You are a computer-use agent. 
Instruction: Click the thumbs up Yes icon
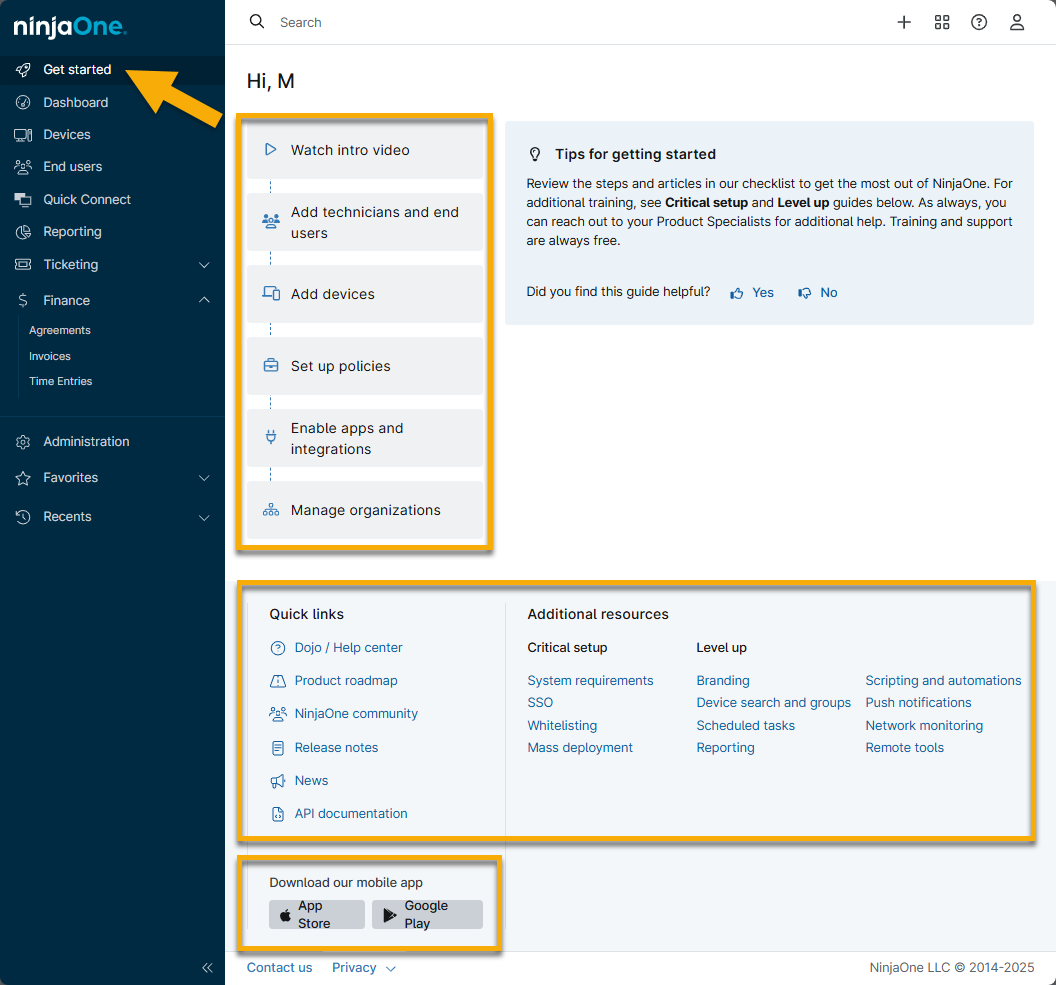click(x=737, y=293)
